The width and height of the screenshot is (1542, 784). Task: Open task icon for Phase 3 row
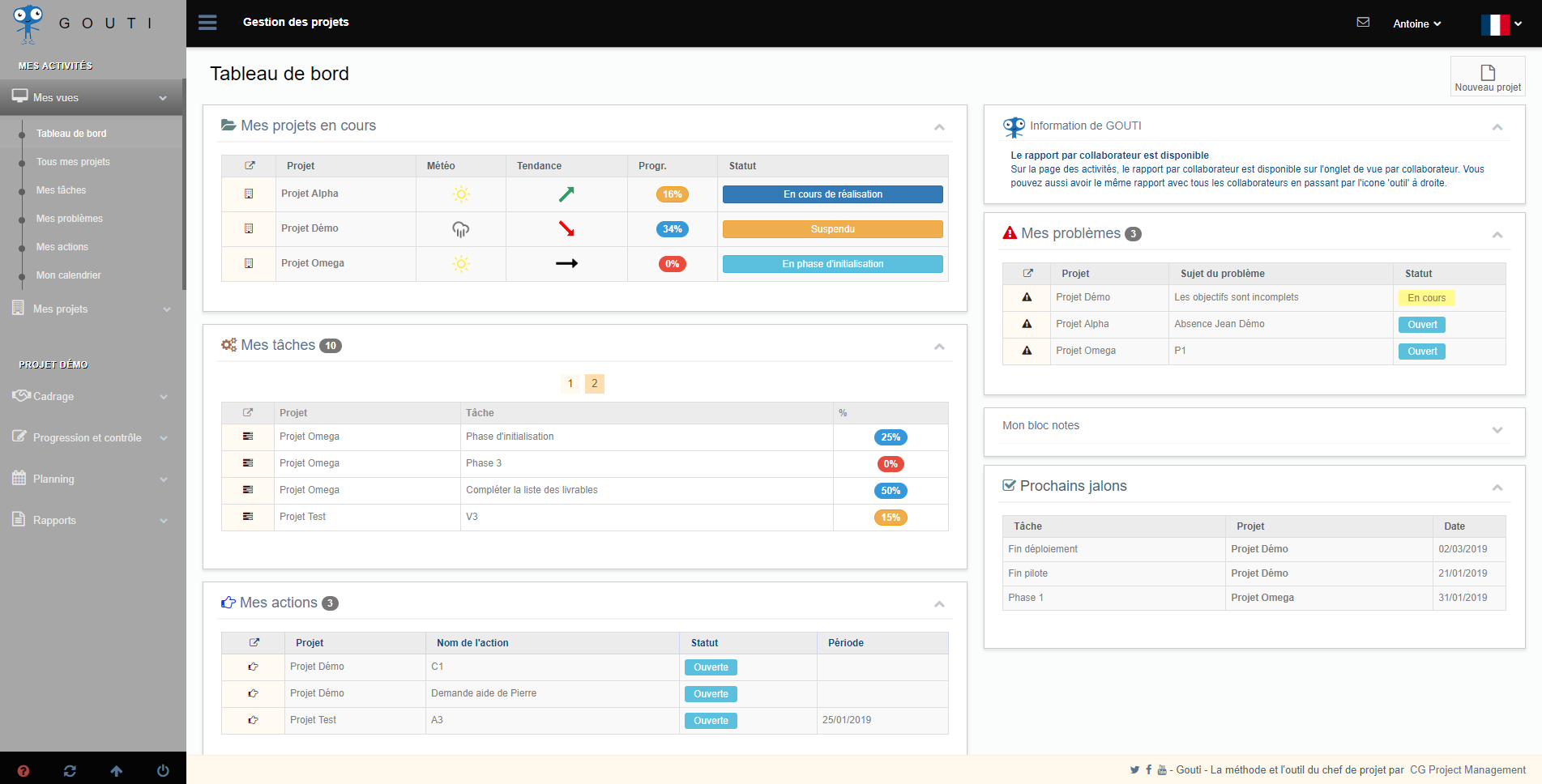(248, 463)
